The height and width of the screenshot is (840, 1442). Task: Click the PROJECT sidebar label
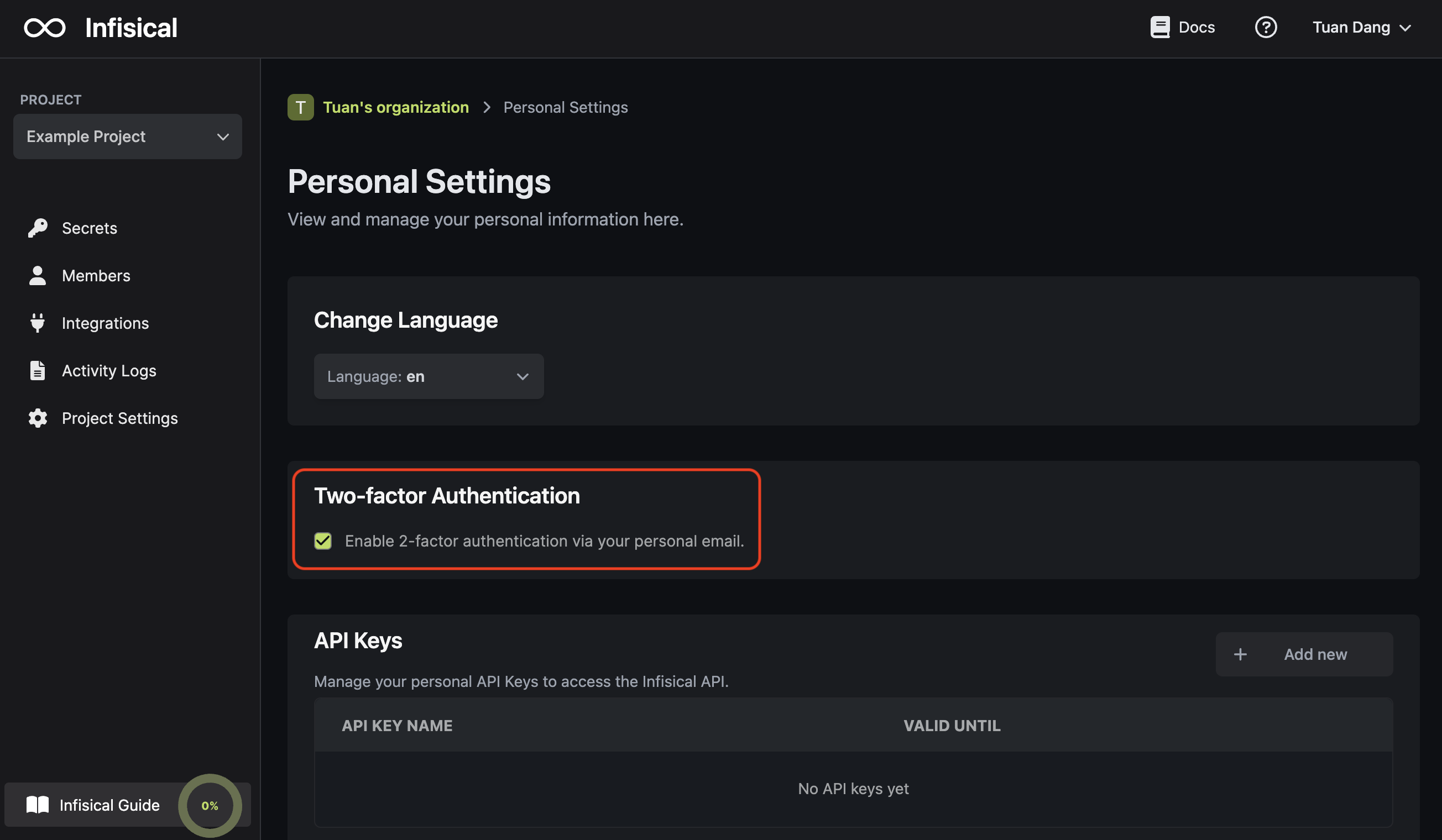pos(51,99)
